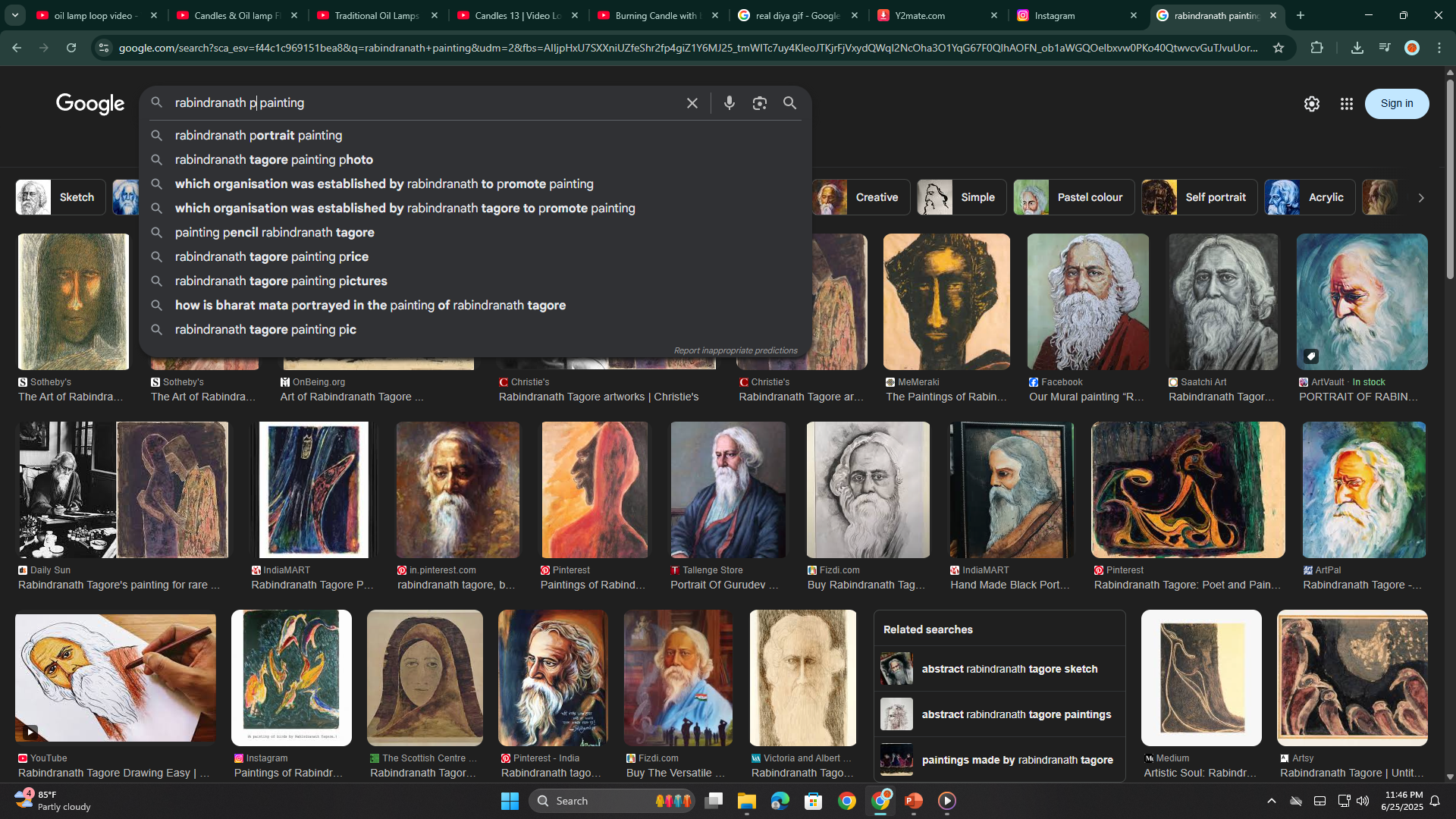Select suggestion about bharat mata painting
Screen dimensions: 1456x819
click(475, 305)
